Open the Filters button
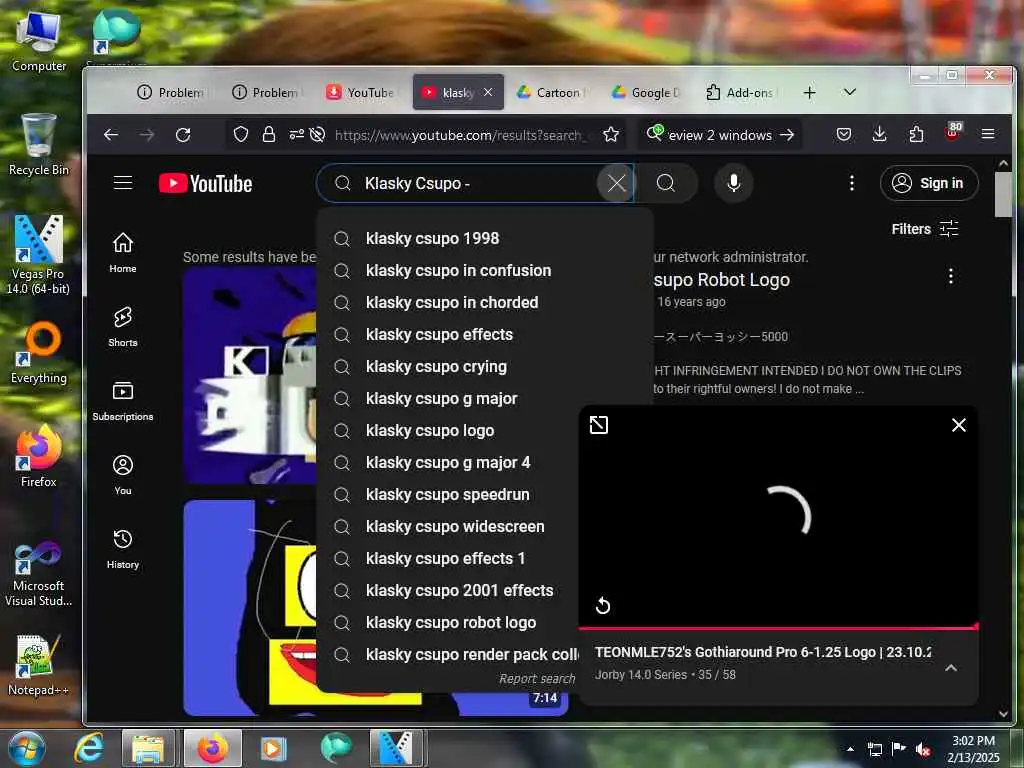 pos(925,229)
